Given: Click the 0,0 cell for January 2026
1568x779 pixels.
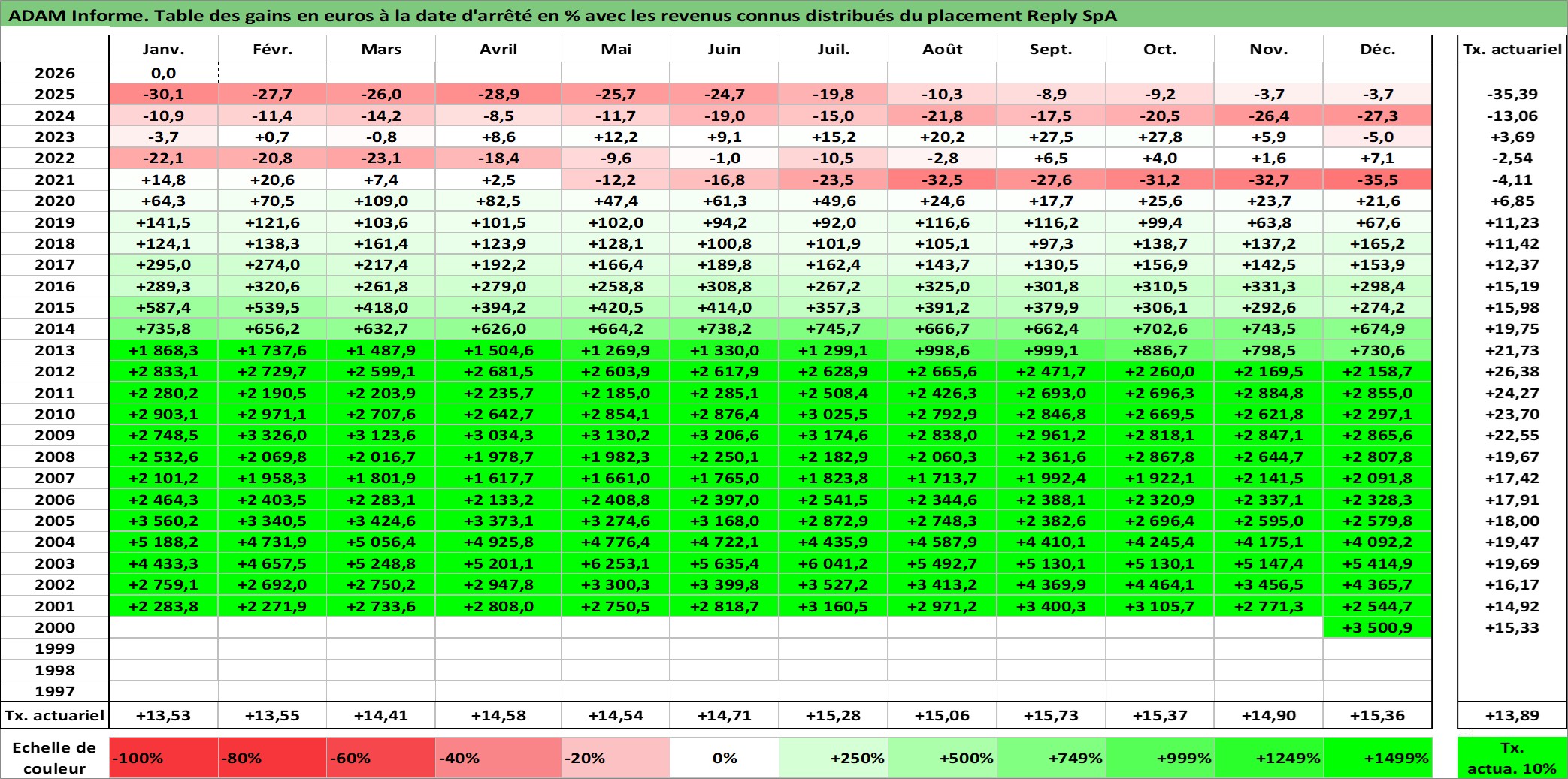Looking at the screenshot, I should coord(163,73).
